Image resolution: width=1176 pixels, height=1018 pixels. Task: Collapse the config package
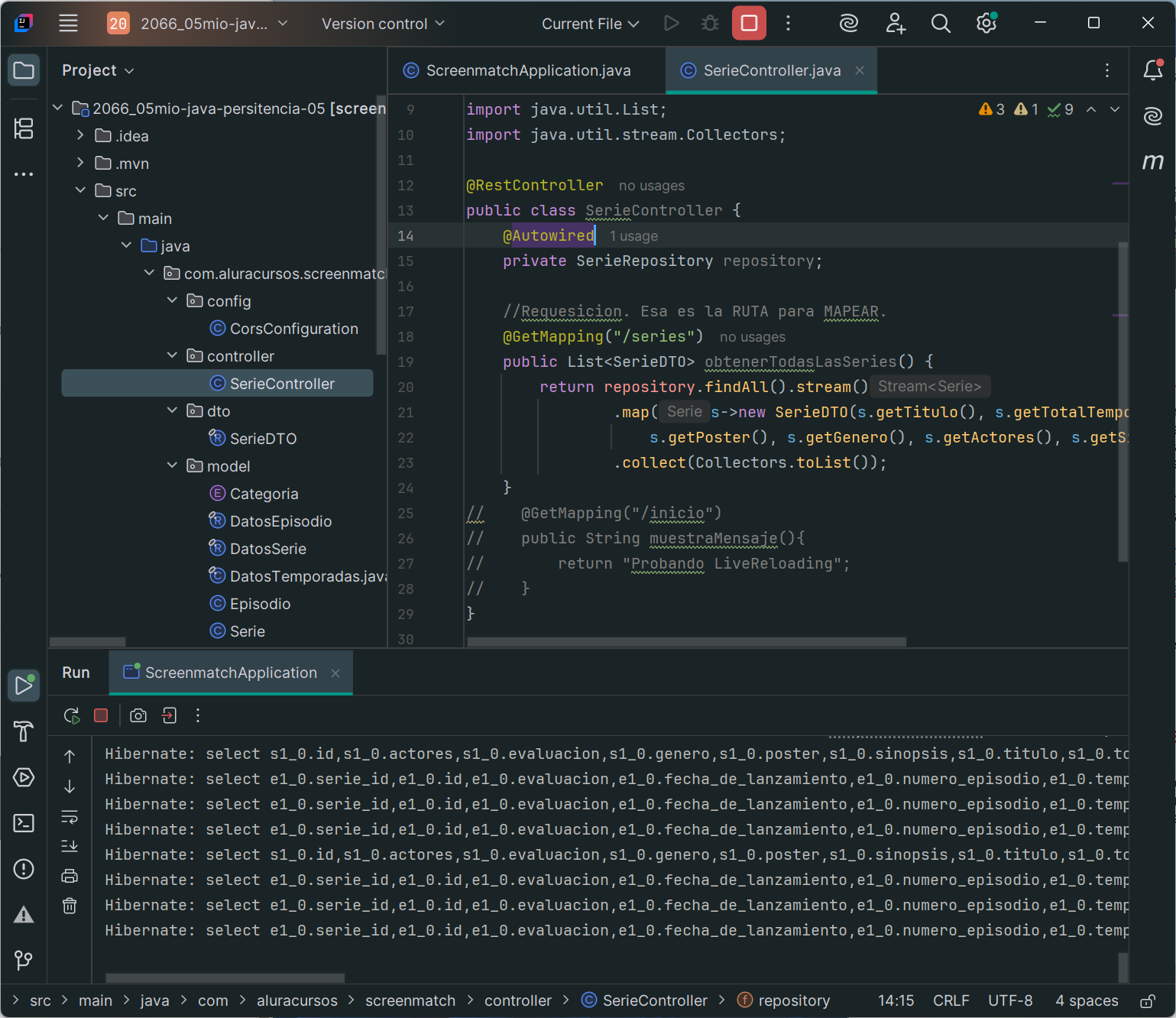tap(172, 300)
